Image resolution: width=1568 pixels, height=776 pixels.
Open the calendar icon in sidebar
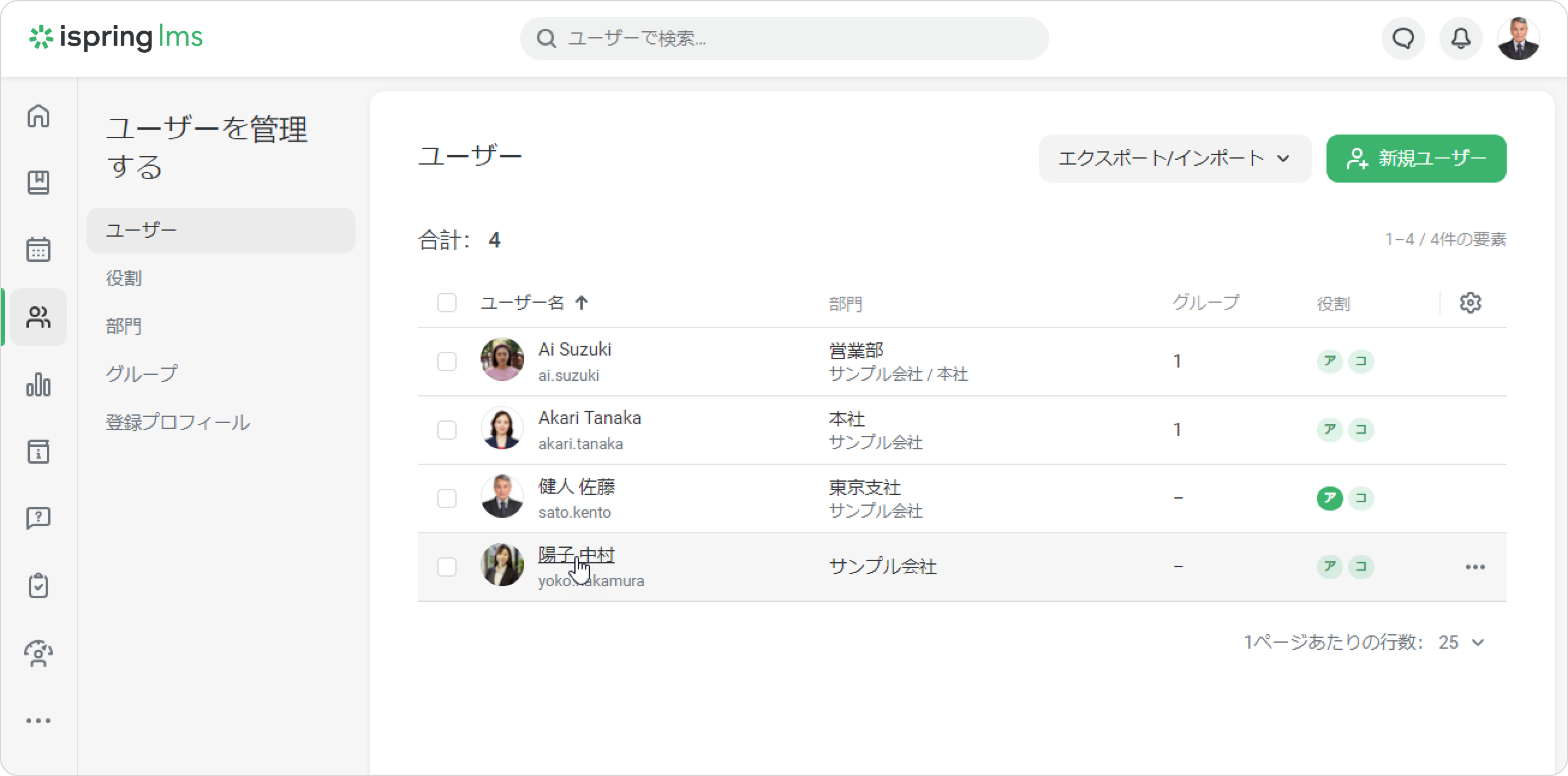pyautogui.click(x=38, y=249)
